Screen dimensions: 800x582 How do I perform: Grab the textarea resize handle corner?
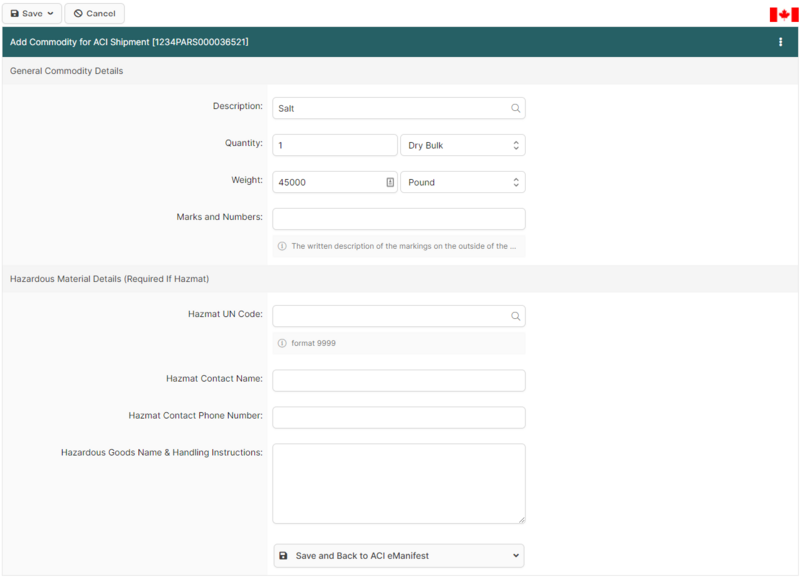[x=521, y=519]
